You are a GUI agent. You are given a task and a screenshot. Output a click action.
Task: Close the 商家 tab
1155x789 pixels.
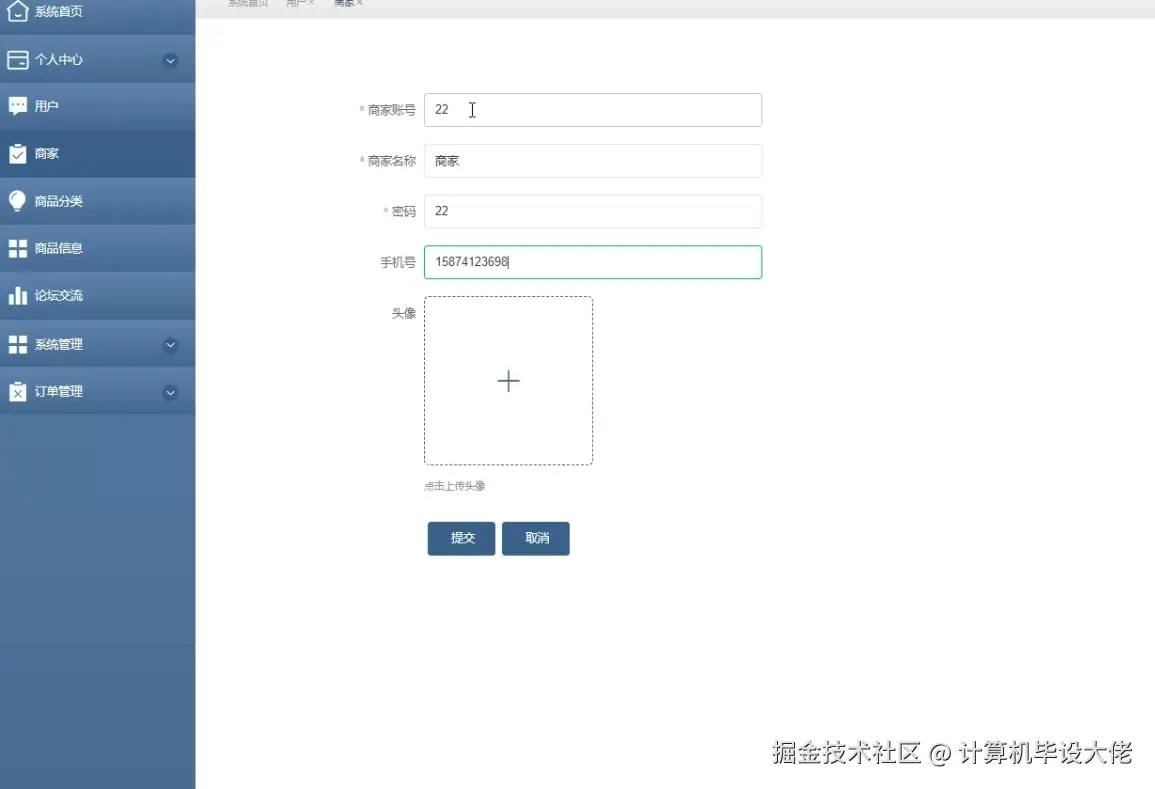tap(358, 3)
